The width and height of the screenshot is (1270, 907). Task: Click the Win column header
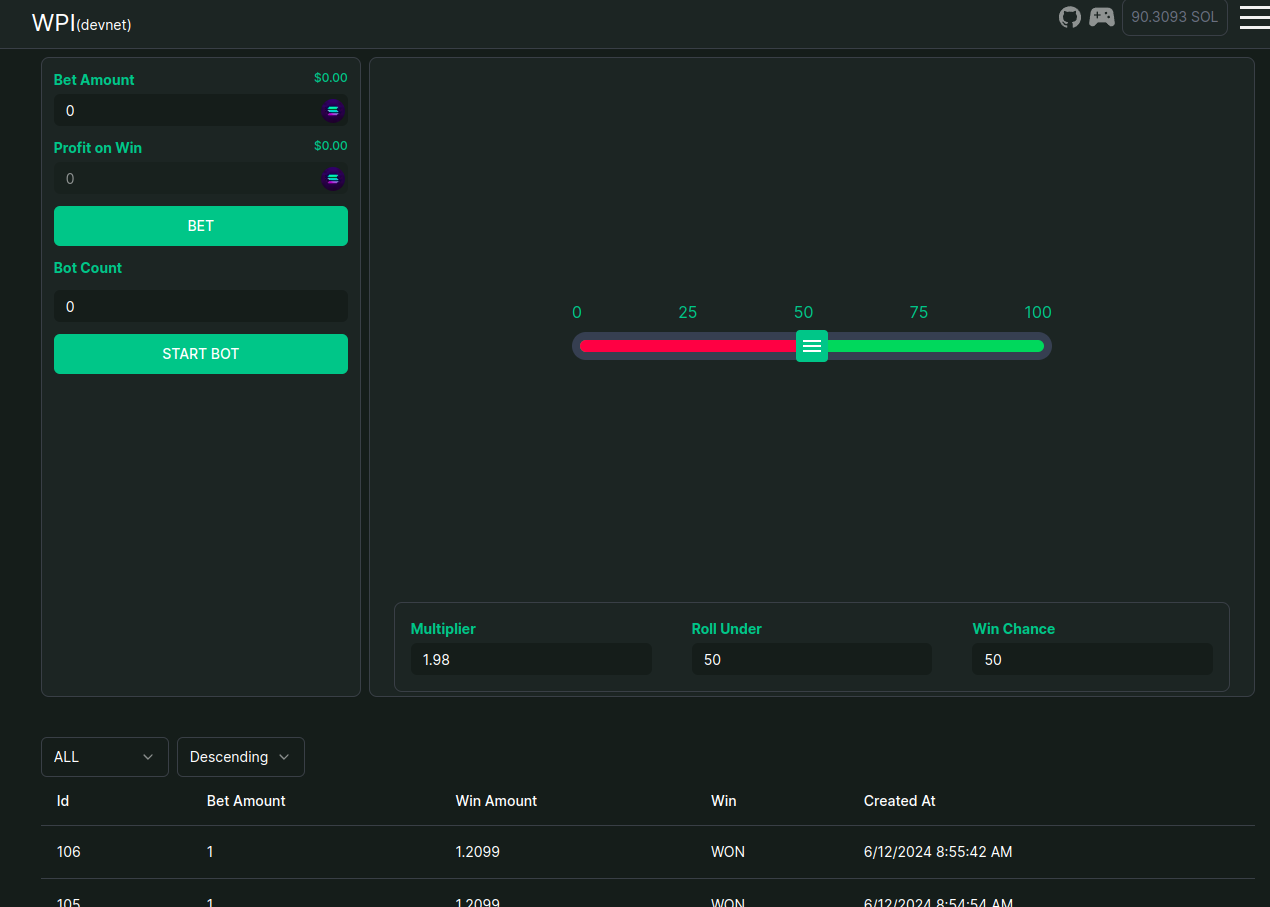[724, 801]
